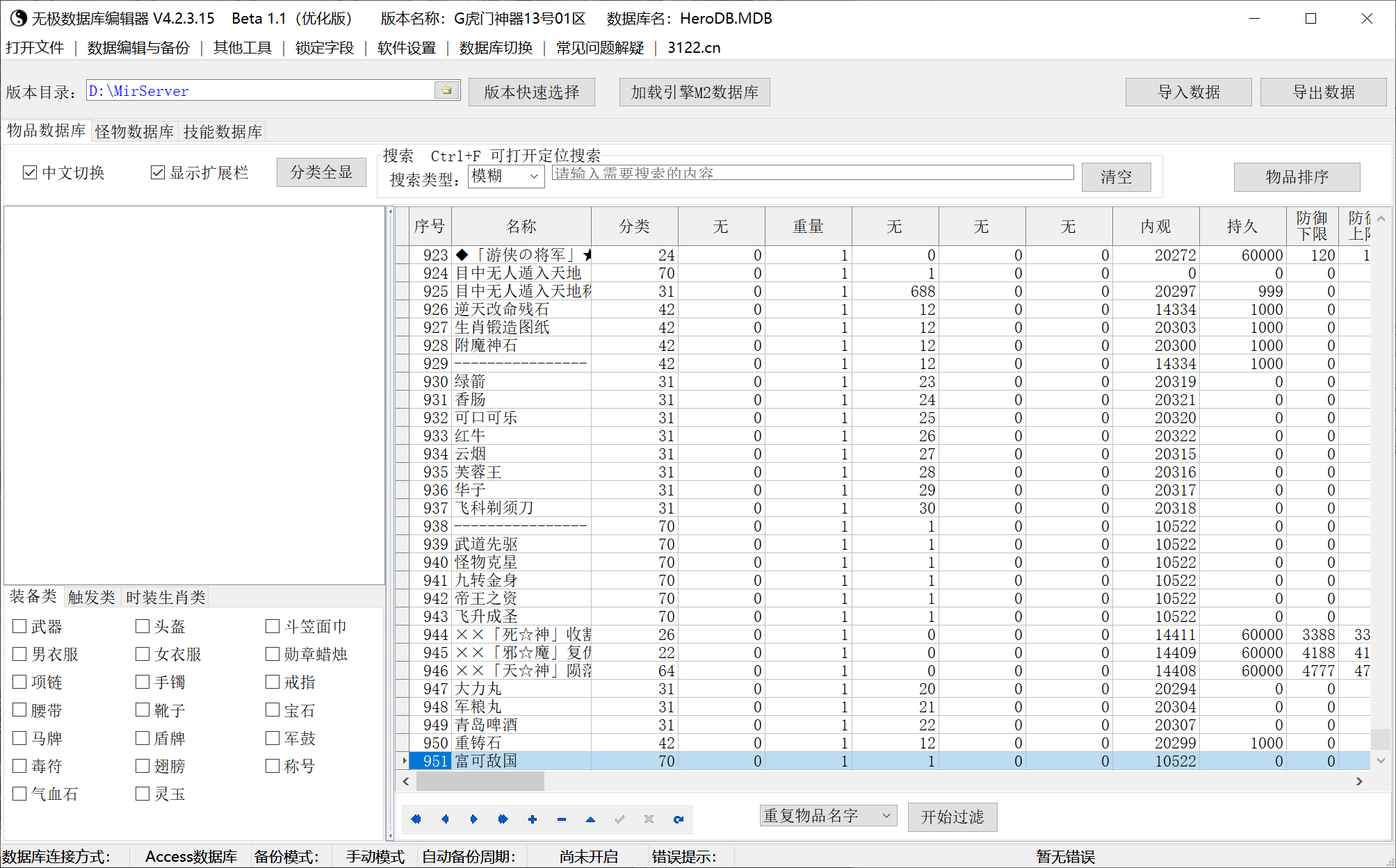Click the grid's vertical scrollbar thumb
The height and width of the screenshot is (868, 1396).
click(x=1381, y=739)
